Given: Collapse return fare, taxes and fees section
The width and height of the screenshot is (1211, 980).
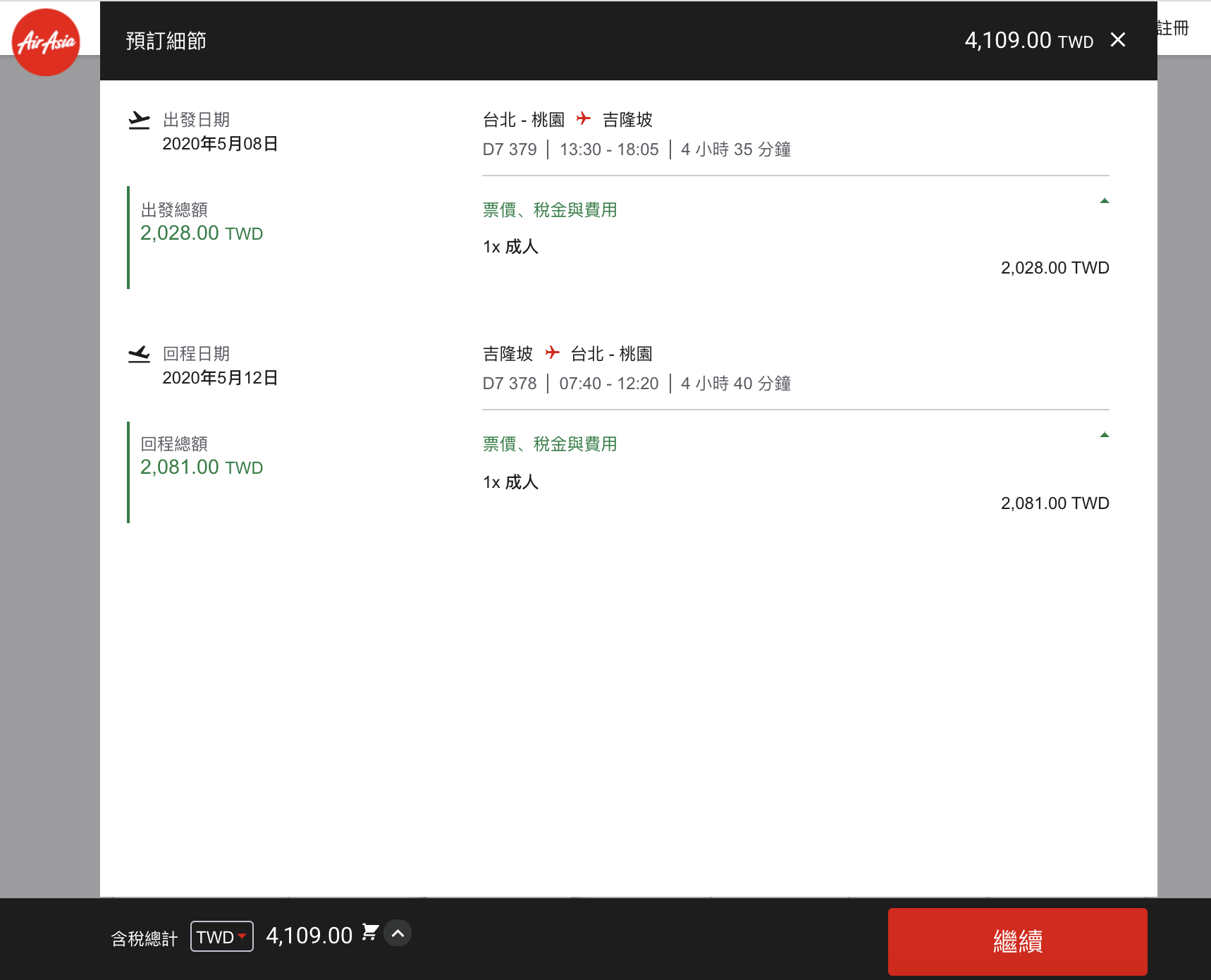Looking at the screenshot, I should [1105, 436].
